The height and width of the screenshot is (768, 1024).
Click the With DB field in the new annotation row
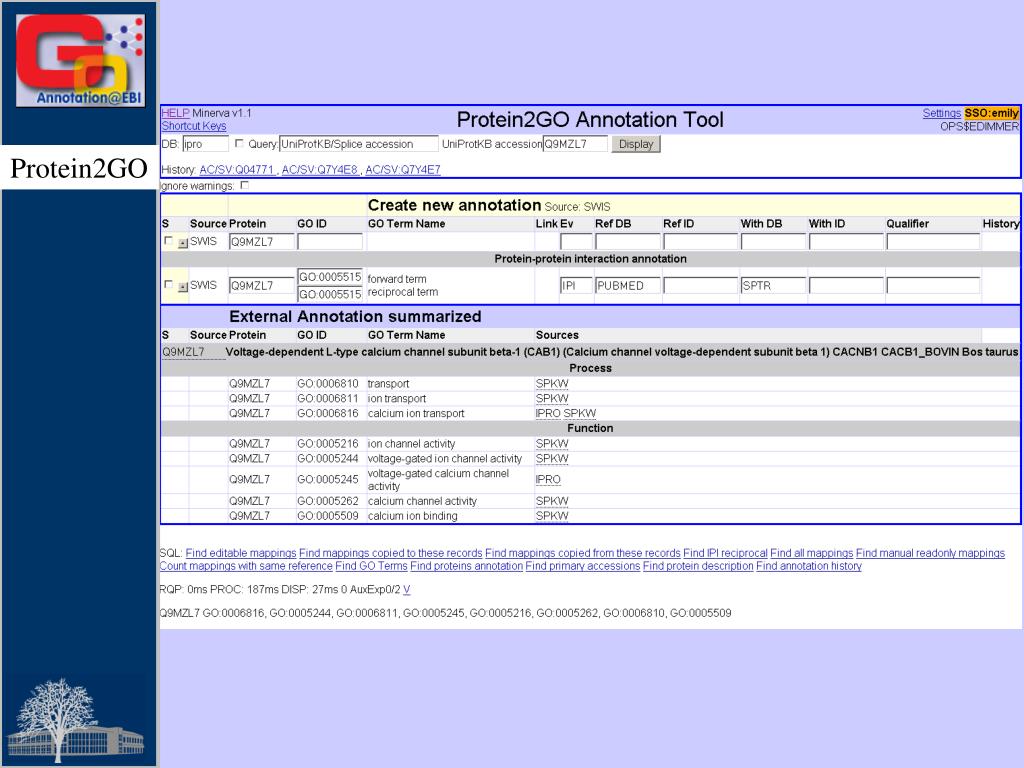coord(773,242)
